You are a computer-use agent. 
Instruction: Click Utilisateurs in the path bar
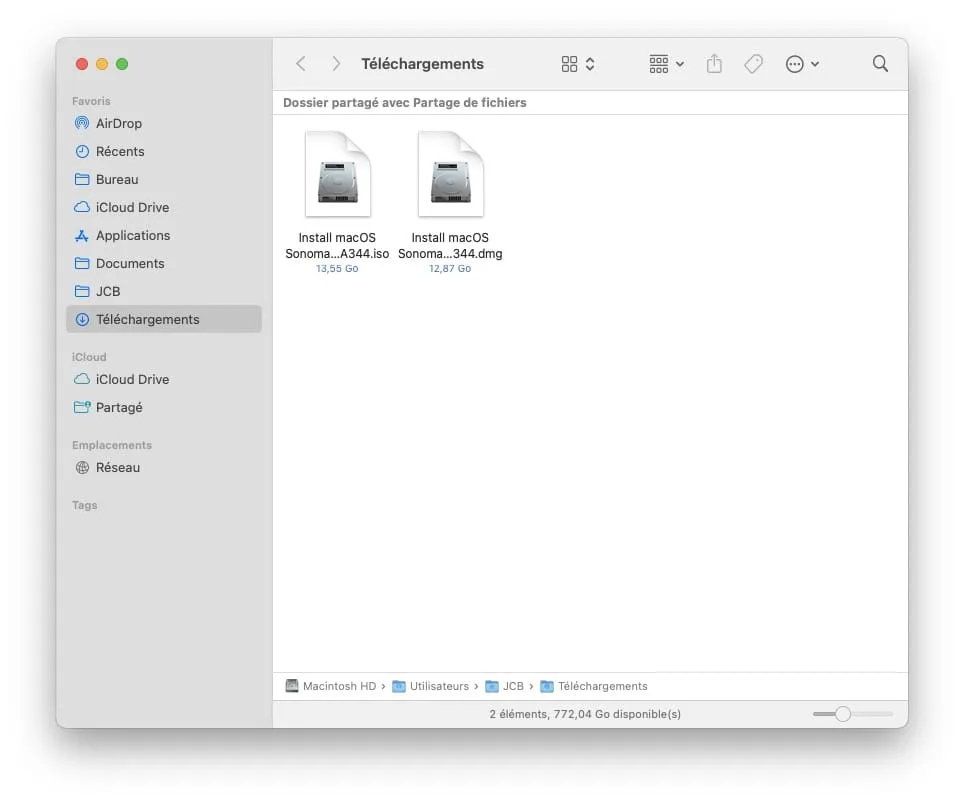(430, 686)
